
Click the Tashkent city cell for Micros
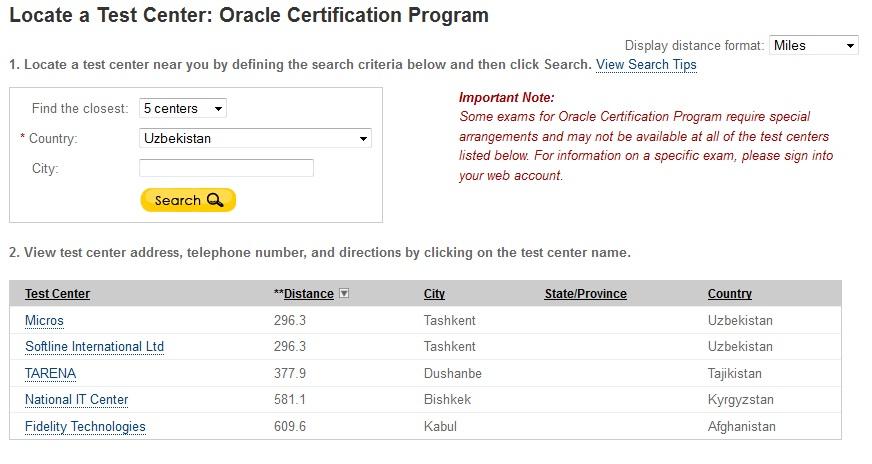point(449,321)
